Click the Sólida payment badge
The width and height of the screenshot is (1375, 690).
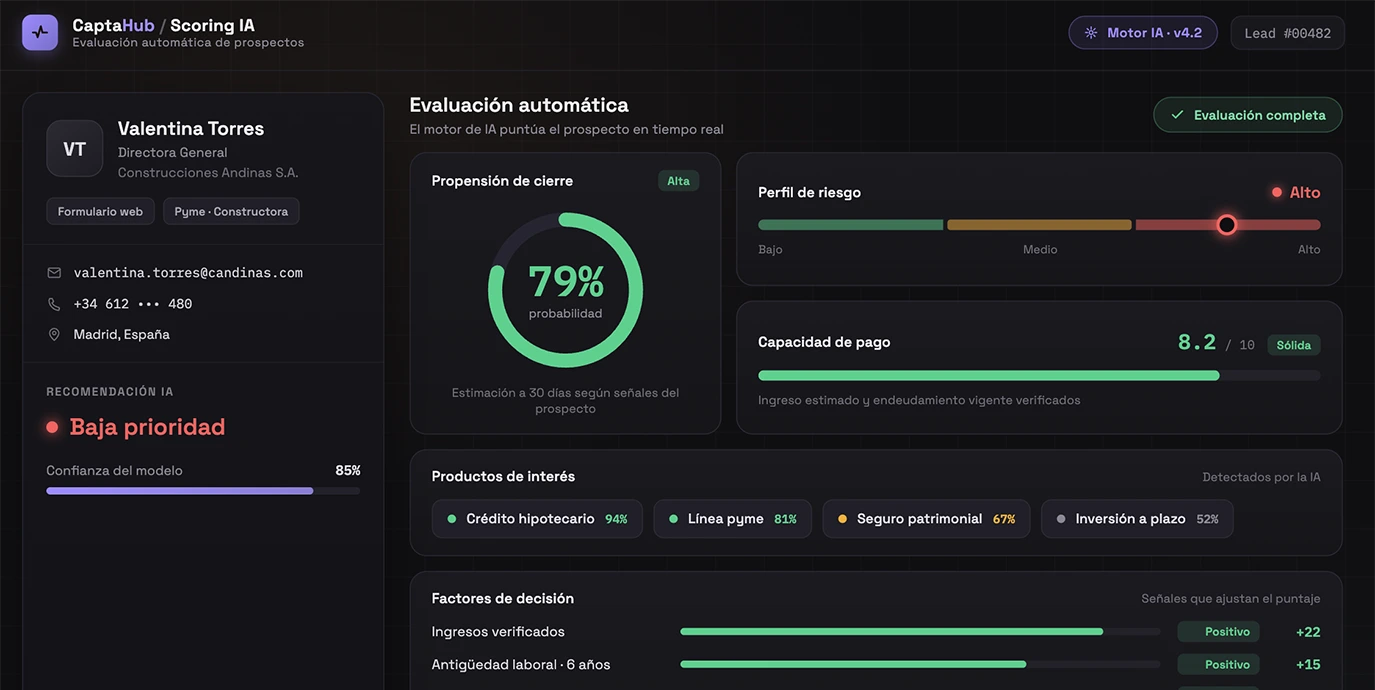pyautogui.click(x=1293, y=345)
